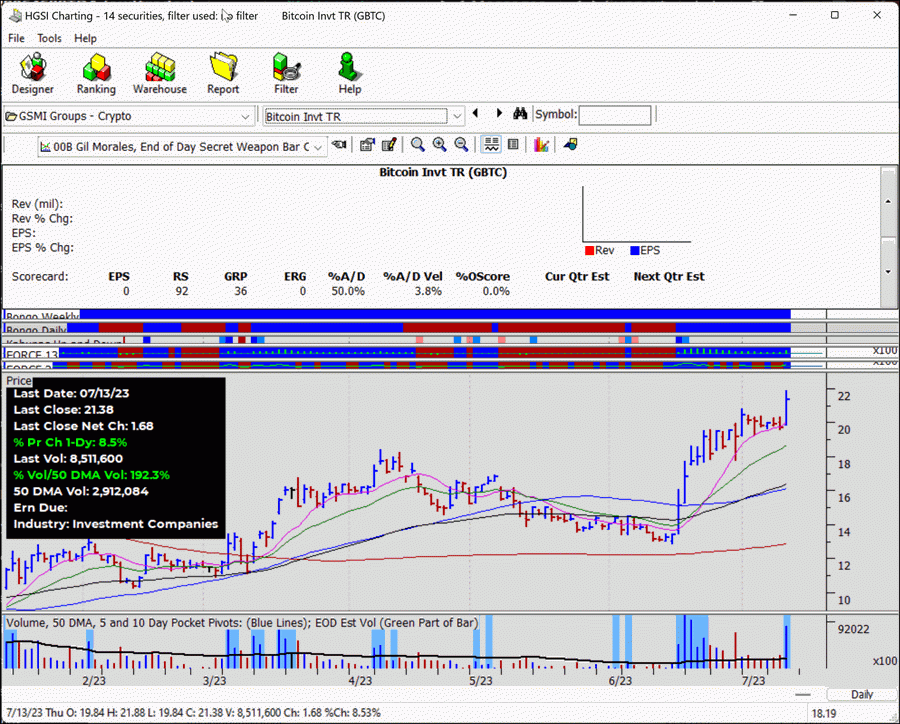Open the Tools menu
Screen dimensions: 900x724
[49, 38]
